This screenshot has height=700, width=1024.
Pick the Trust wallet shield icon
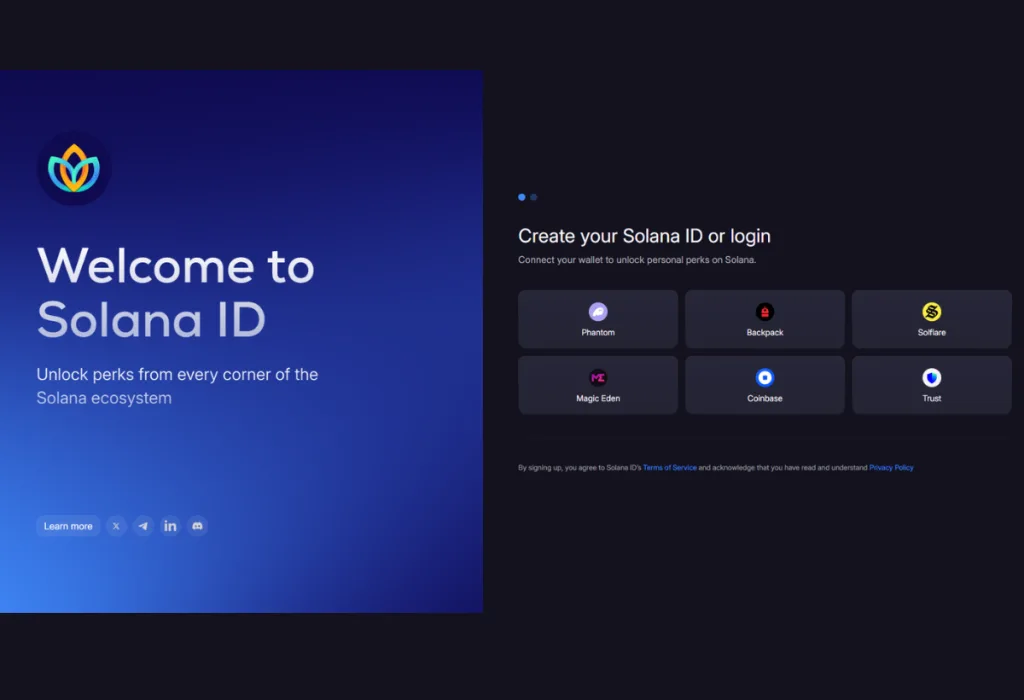(931, 378)
